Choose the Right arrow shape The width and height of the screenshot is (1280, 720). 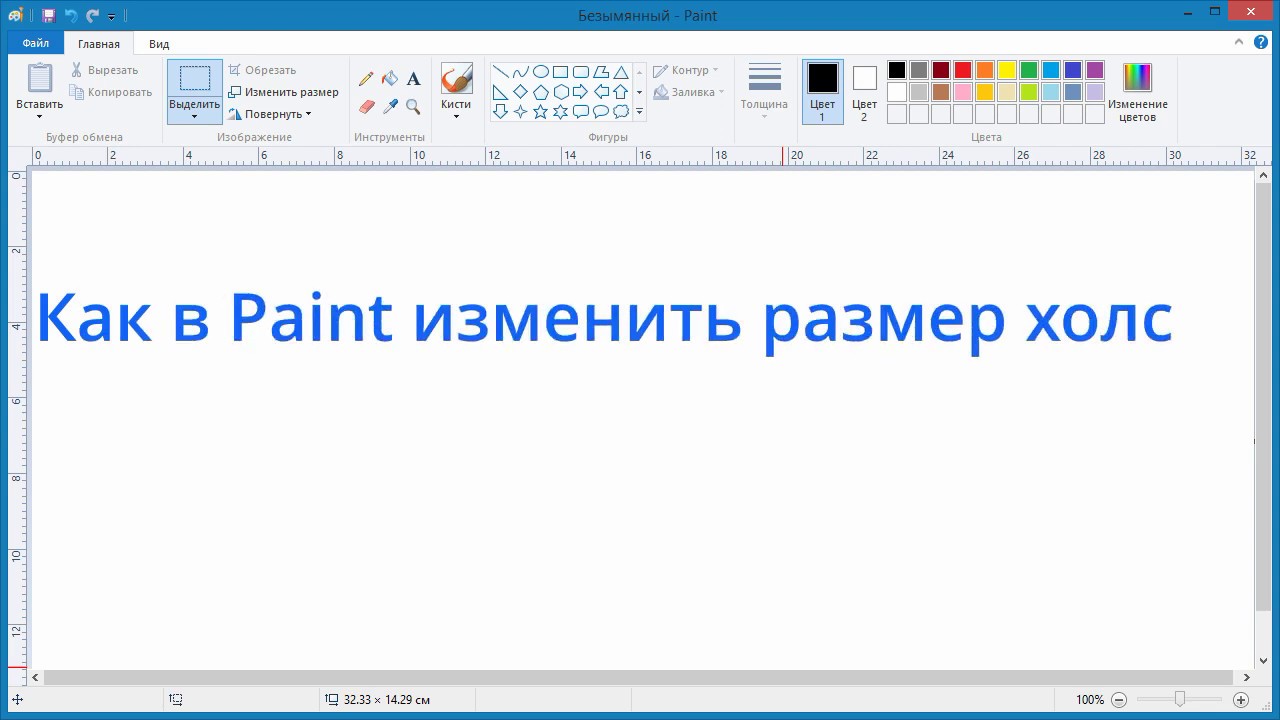(x=581, y=92)
